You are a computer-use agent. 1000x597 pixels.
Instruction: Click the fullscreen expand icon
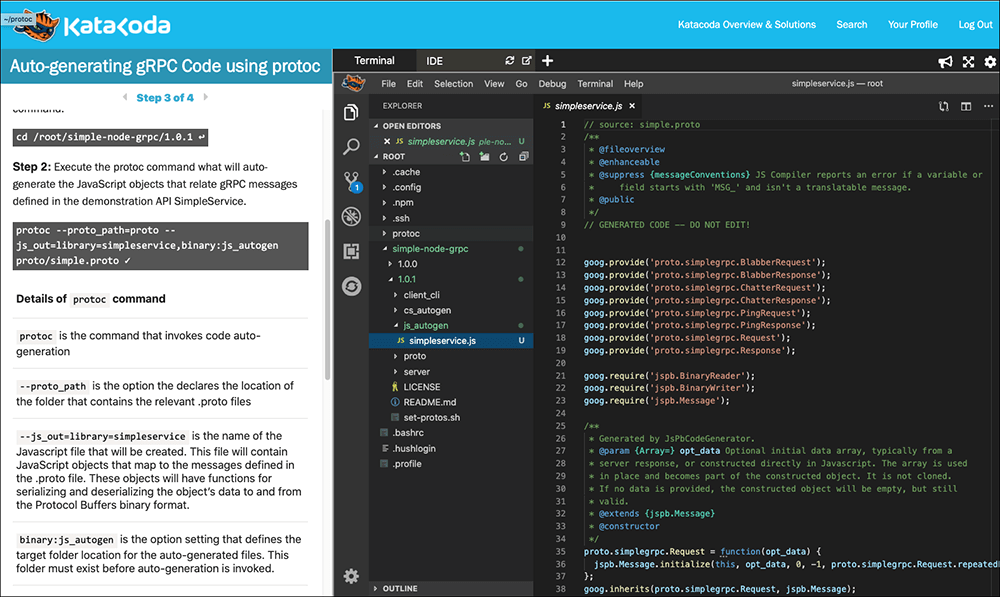(968, 61)
